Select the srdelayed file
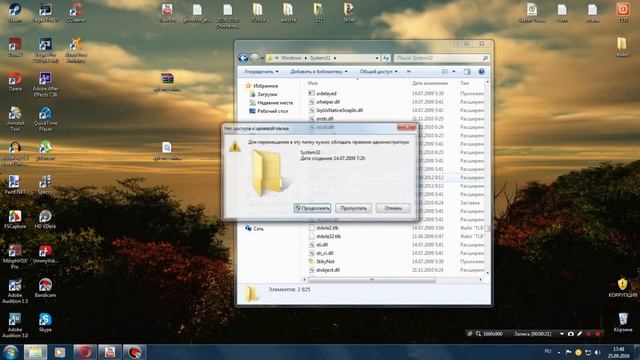 pos(326,93)
